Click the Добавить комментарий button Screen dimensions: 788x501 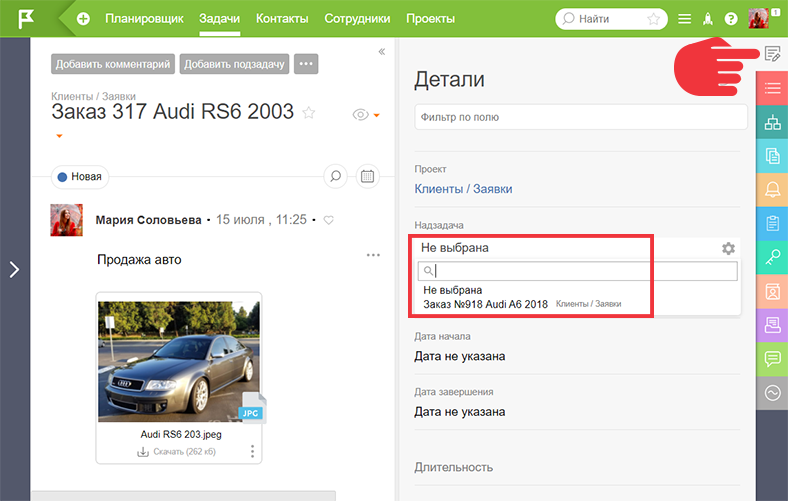pos(113,64)
